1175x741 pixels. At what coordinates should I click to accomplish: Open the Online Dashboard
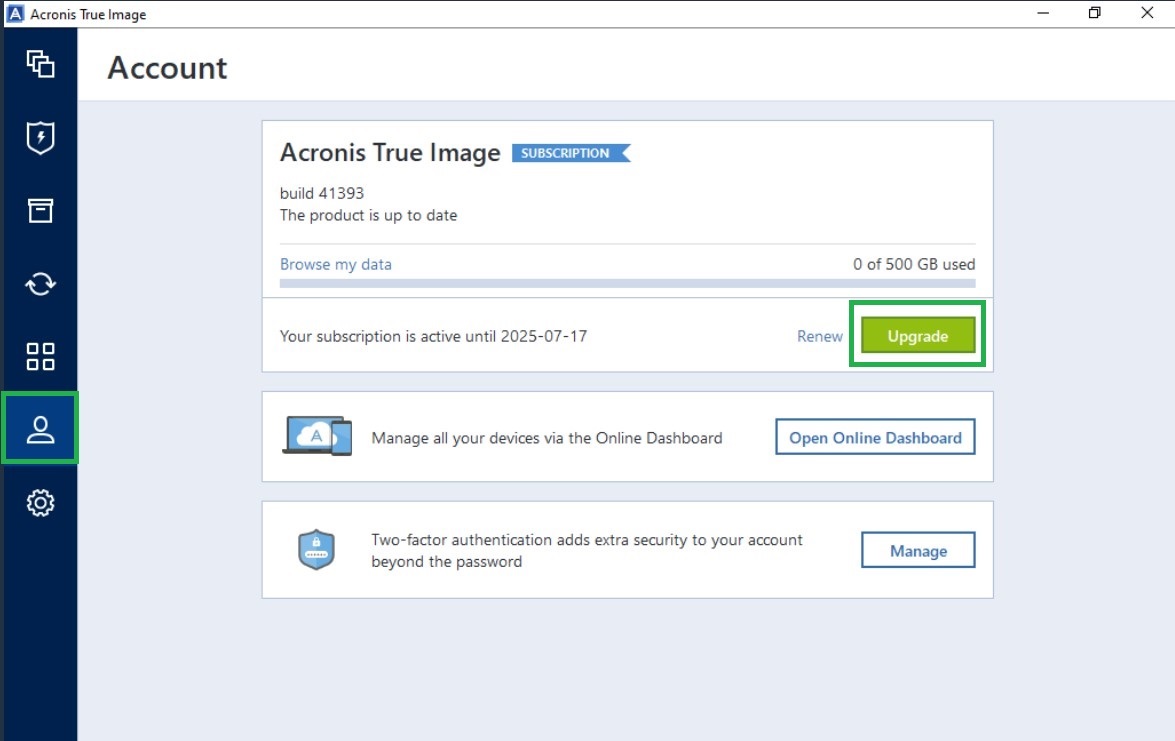pos(874,437)
